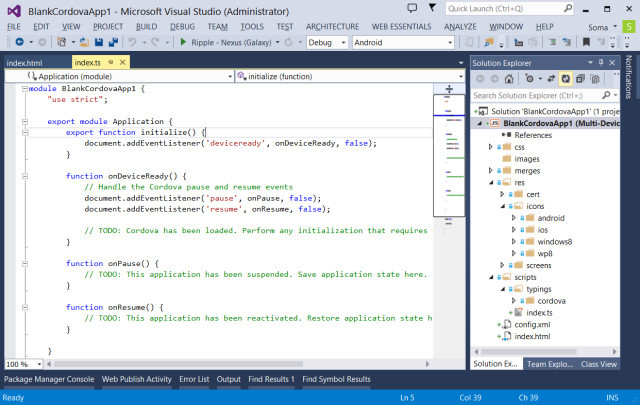Expand the android icons folder
The height and width of the screenshot is (405, 640).
point(513,218)
